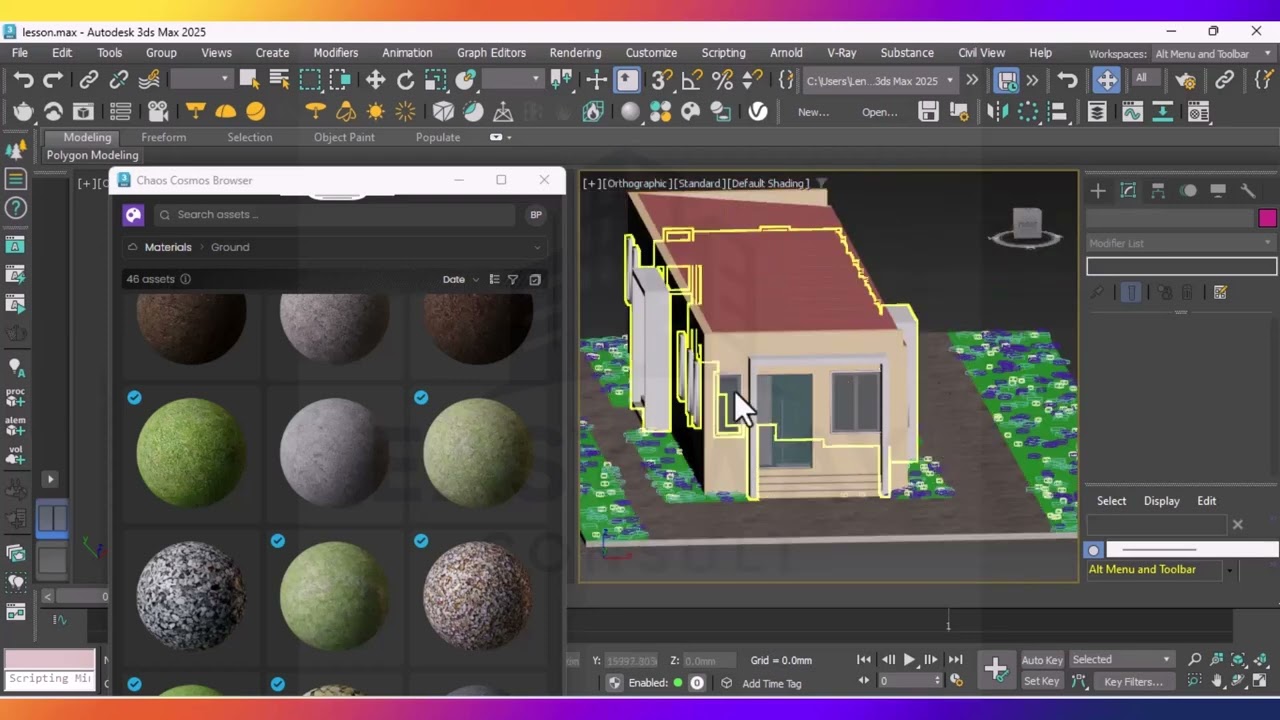Click the V-Ray logo toolbar icon
The width and height of the screenshot is (1280, 720).
click(758, 112)
